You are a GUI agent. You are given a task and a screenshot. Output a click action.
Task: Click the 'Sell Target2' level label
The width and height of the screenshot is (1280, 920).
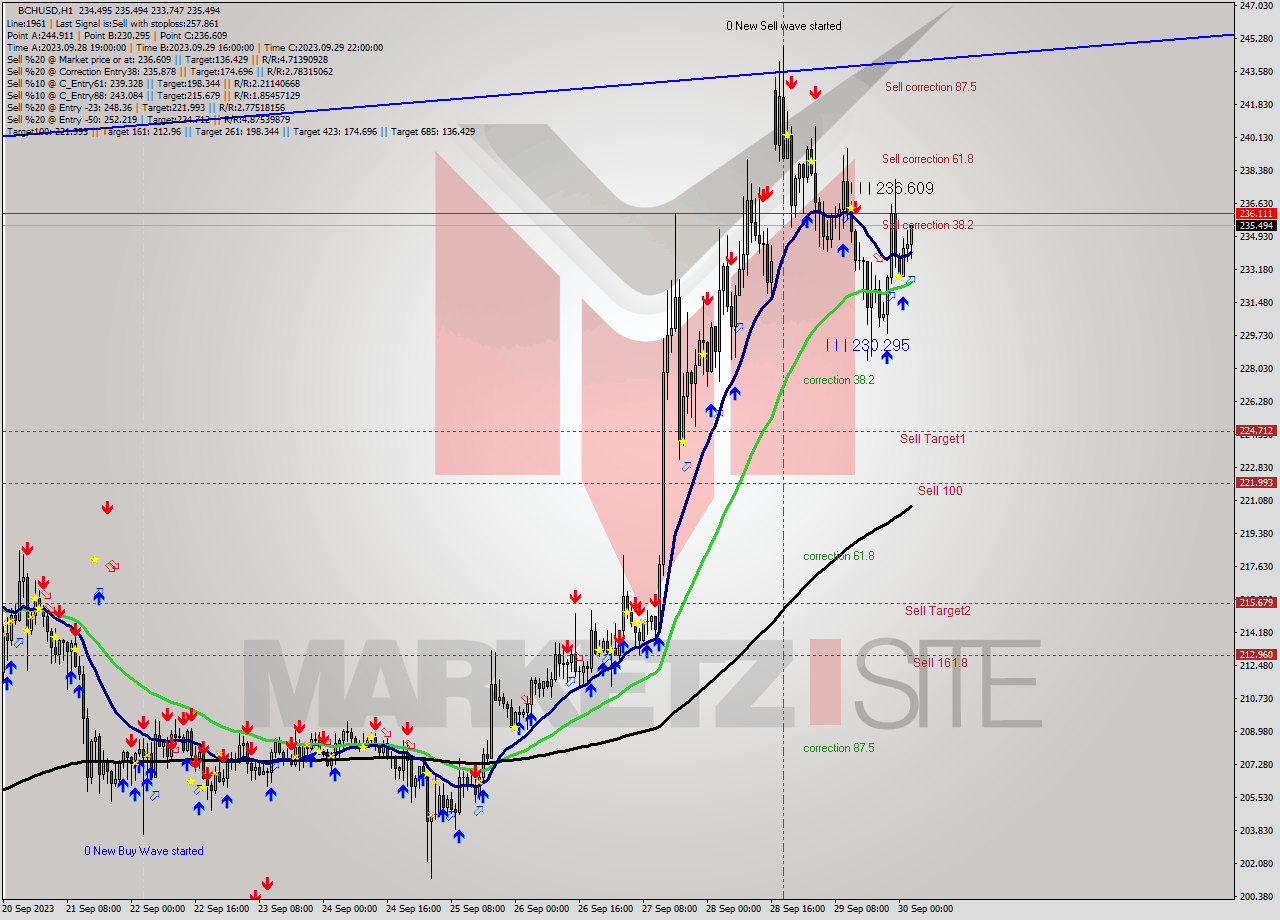point(937,611)
